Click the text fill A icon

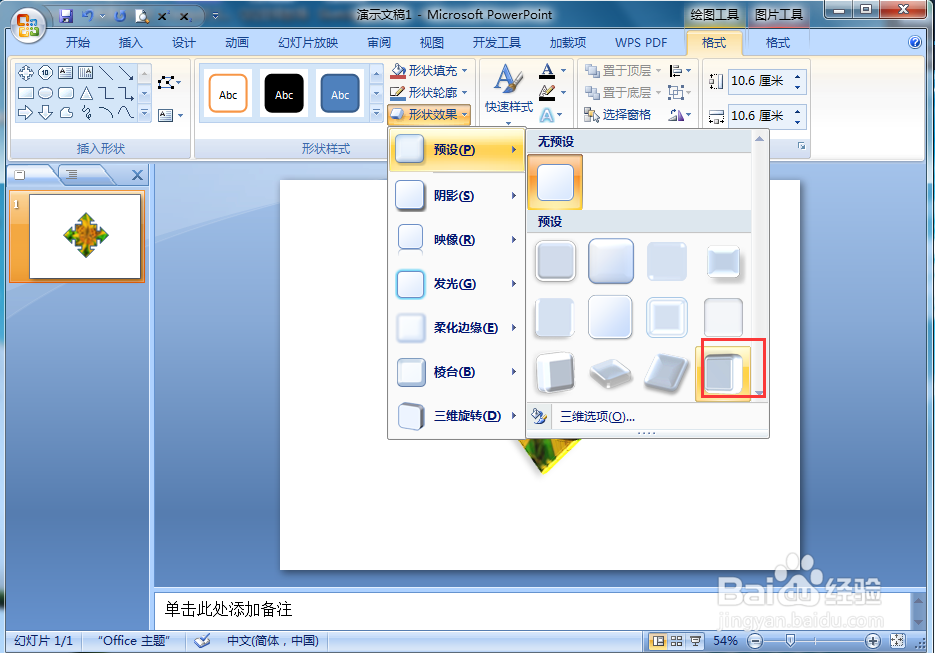tap(547, 71)
